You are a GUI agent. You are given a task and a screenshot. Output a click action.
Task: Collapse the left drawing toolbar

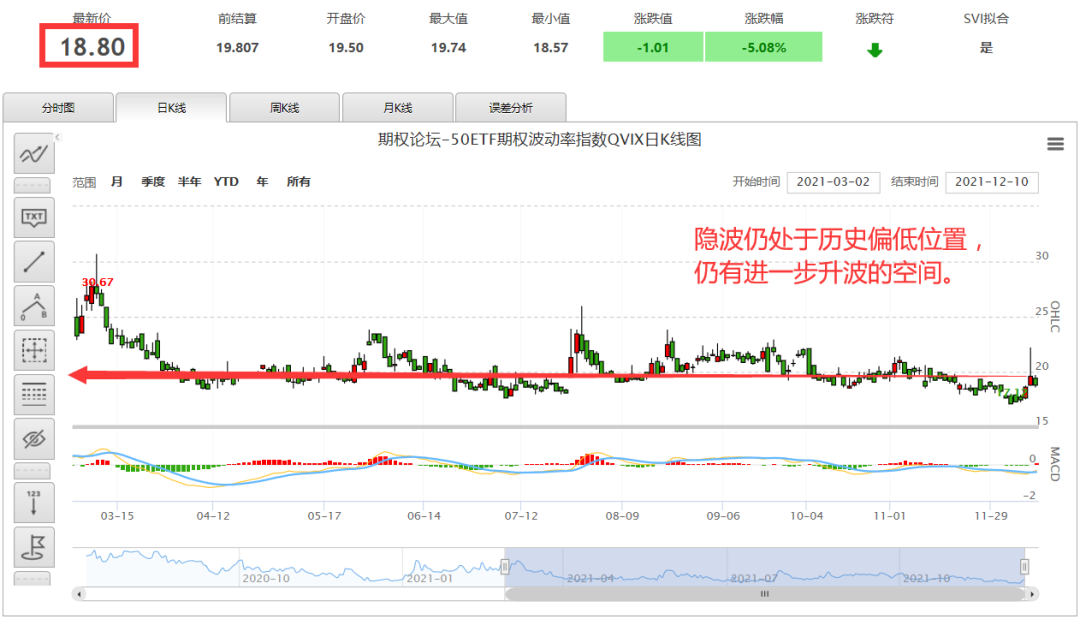58,137
